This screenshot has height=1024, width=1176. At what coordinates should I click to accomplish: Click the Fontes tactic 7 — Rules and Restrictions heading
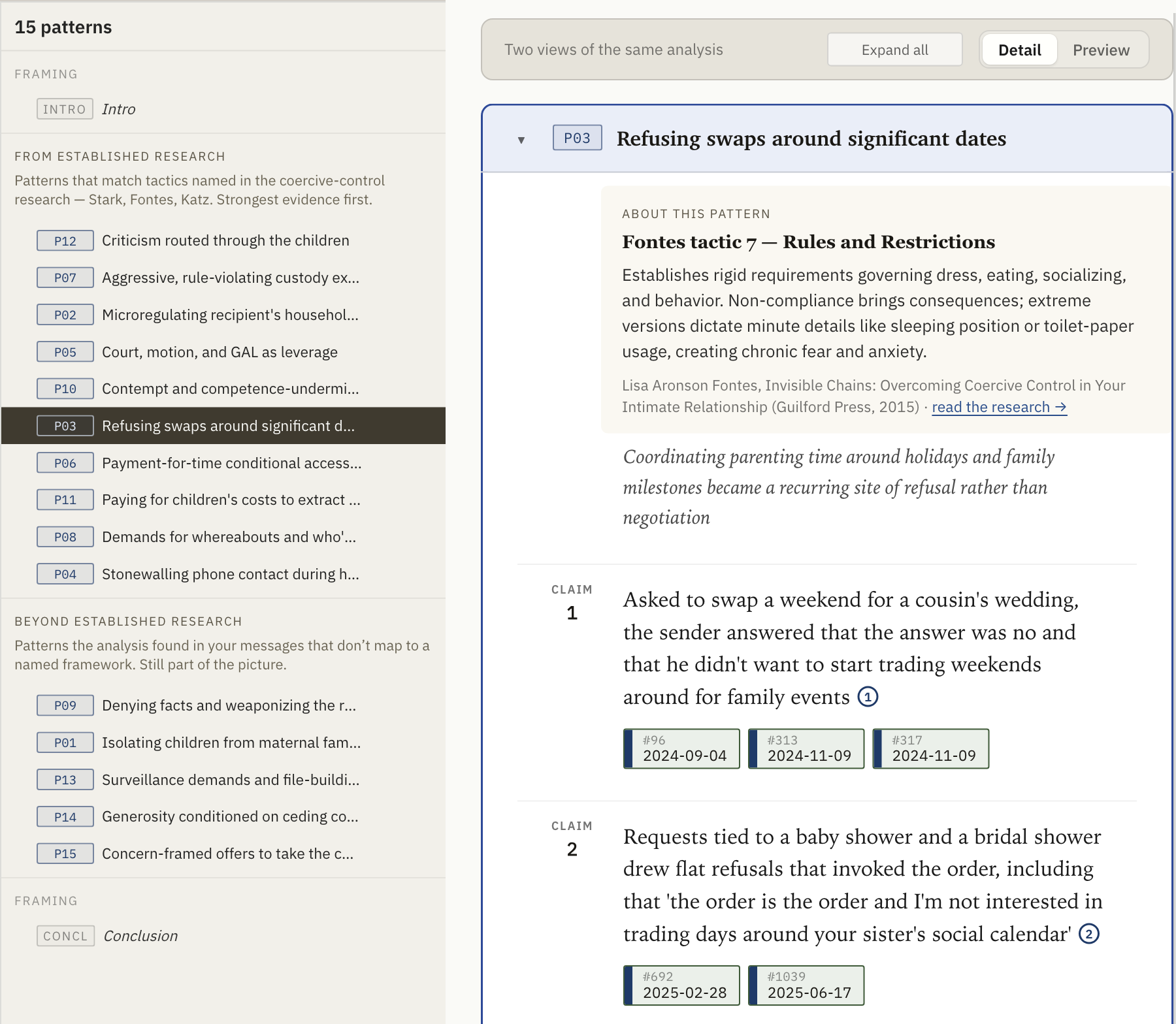pyautogui.click(x=808, y=242)
